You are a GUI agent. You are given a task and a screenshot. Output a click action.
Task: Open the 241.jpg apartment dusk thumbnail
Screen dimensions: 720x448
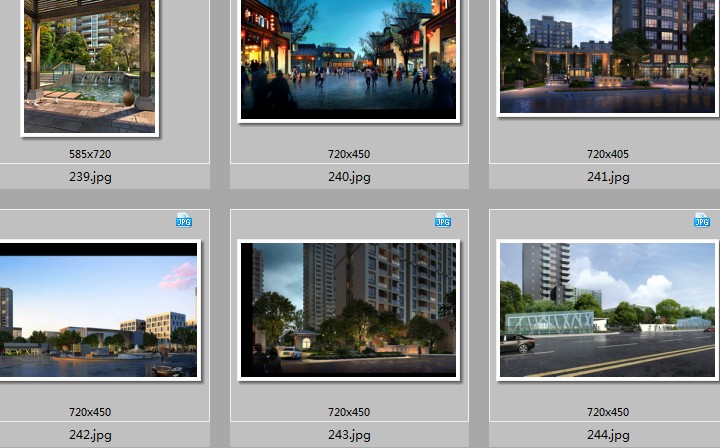(608, 57)
